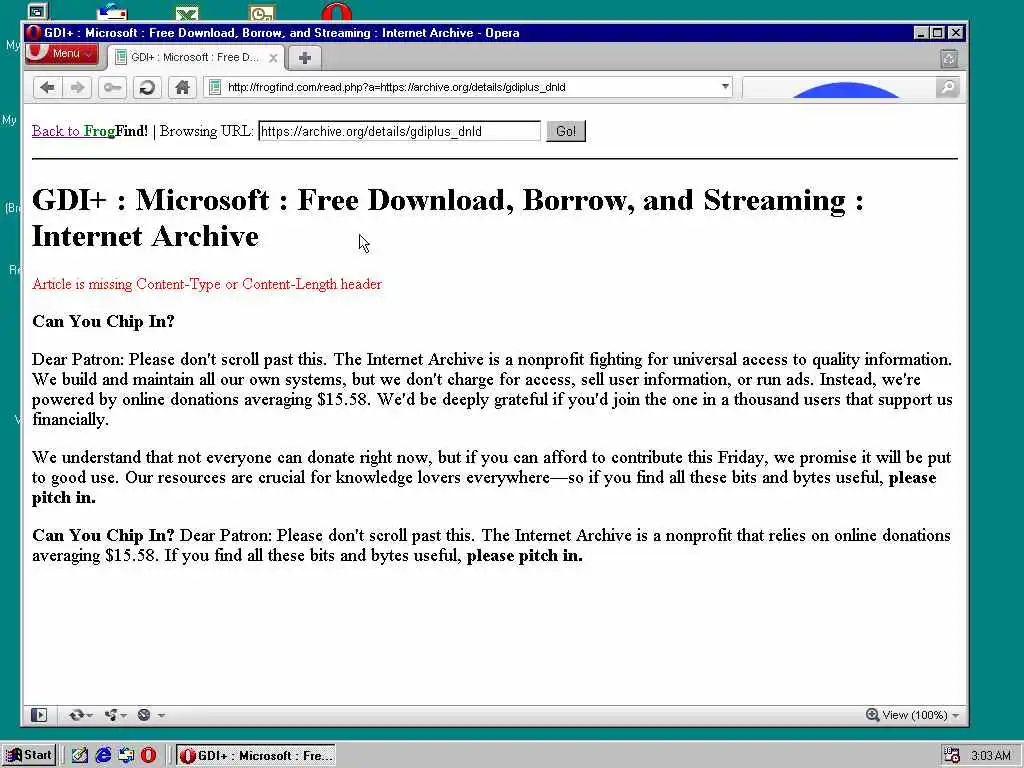Go to the home page icon

(x=182, y=88)
